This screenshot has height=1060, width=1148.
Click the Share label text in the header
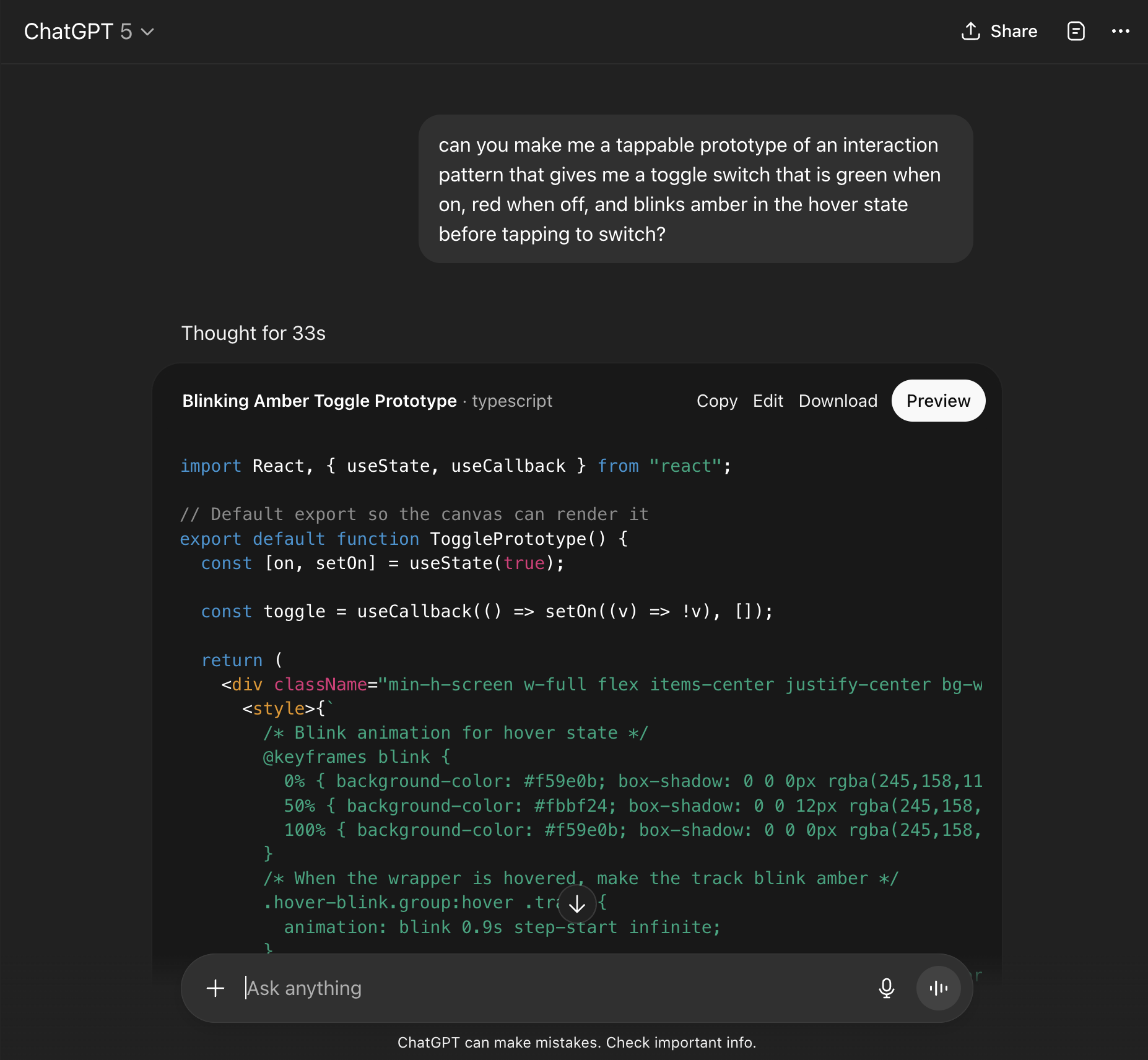tap(1013, 32)
